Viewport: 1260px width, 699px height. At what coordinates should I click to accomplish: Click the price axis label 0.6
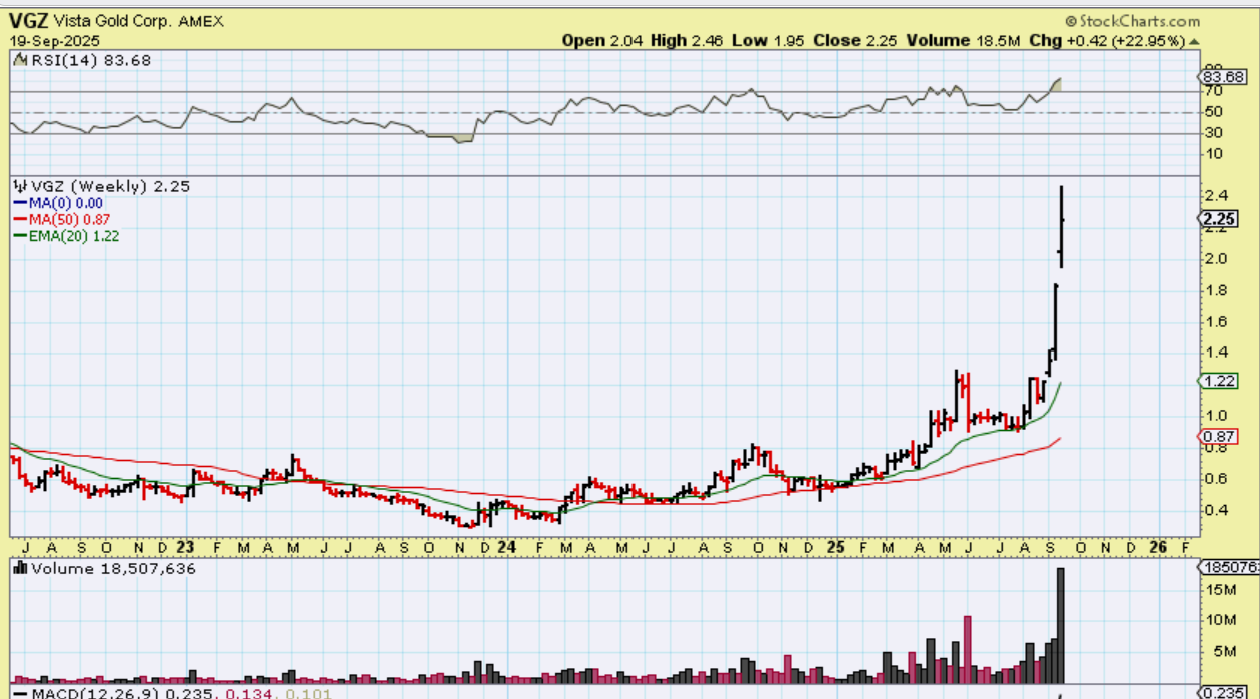pyautogui.click(x=1214, y=479)
